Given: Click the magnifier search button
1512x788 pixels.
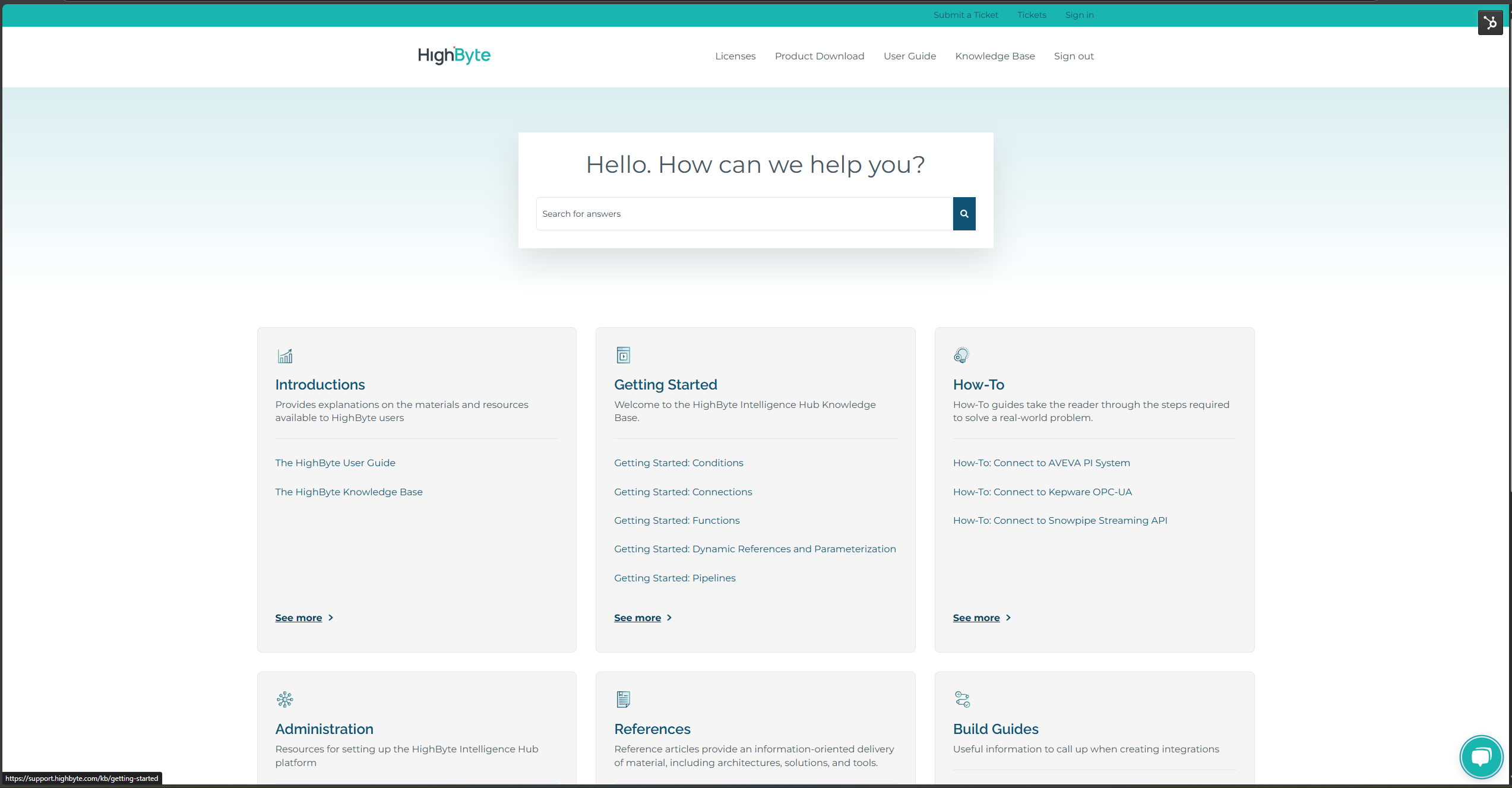Looking at the screenshot, I should point(964,214).
